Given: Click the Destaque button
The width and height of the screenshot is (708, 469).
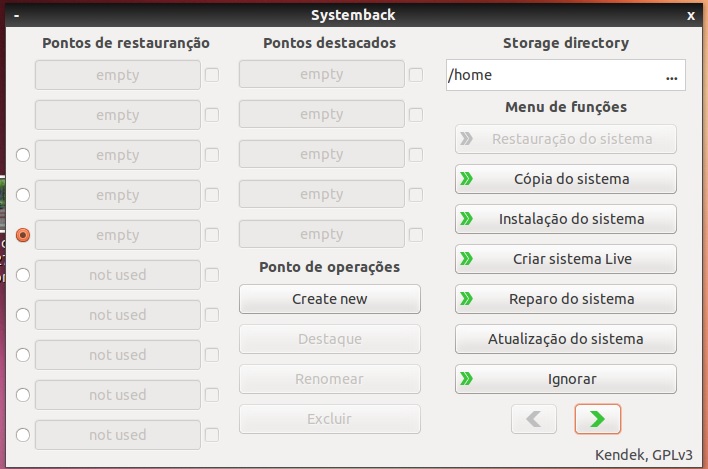Looking at the screenshot, I should click(330, 339).
